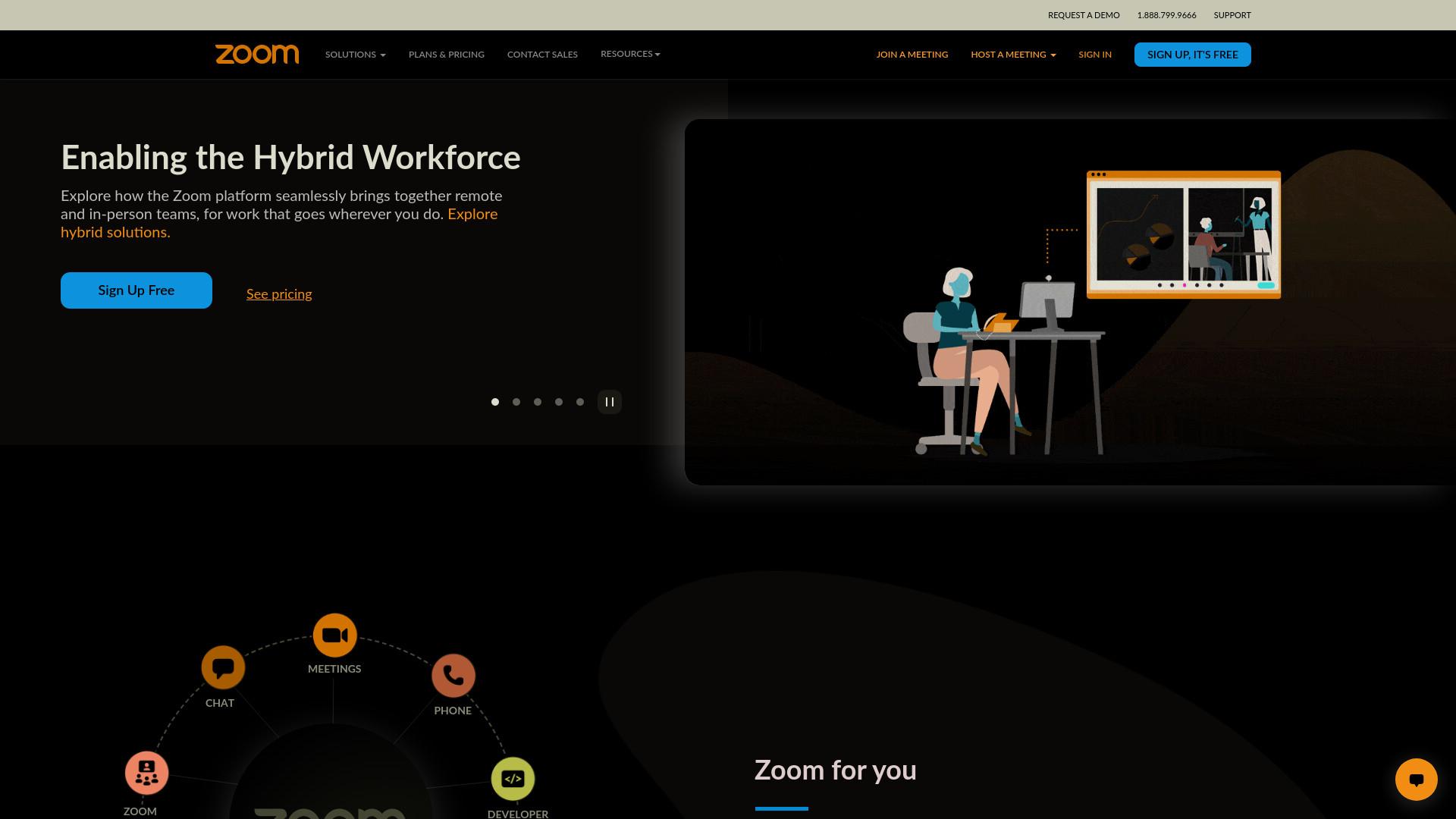
Task: Go to the fifth carousel slide dot
Action: [580, 402]
